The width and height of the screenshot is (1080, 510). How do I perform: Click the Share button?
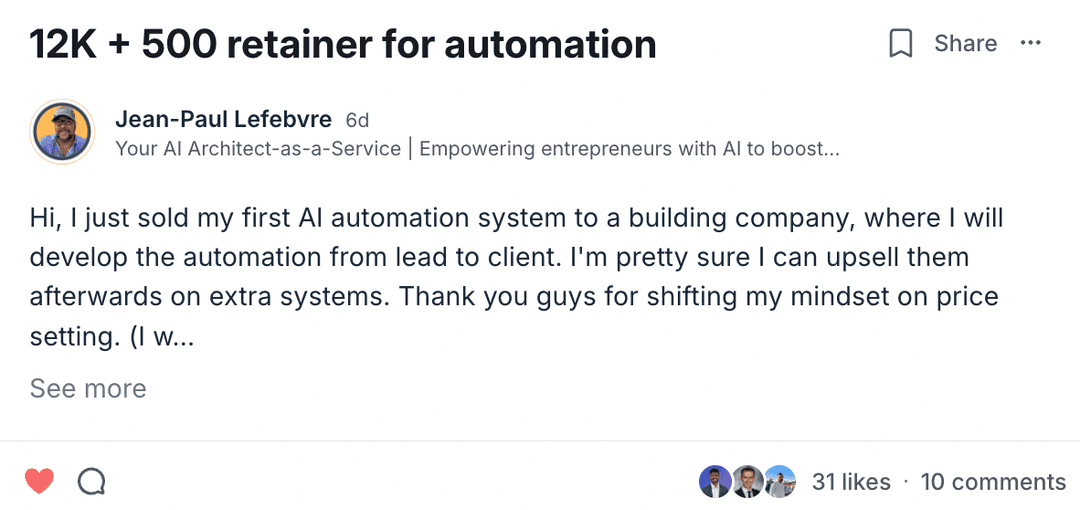pos(965,44)
